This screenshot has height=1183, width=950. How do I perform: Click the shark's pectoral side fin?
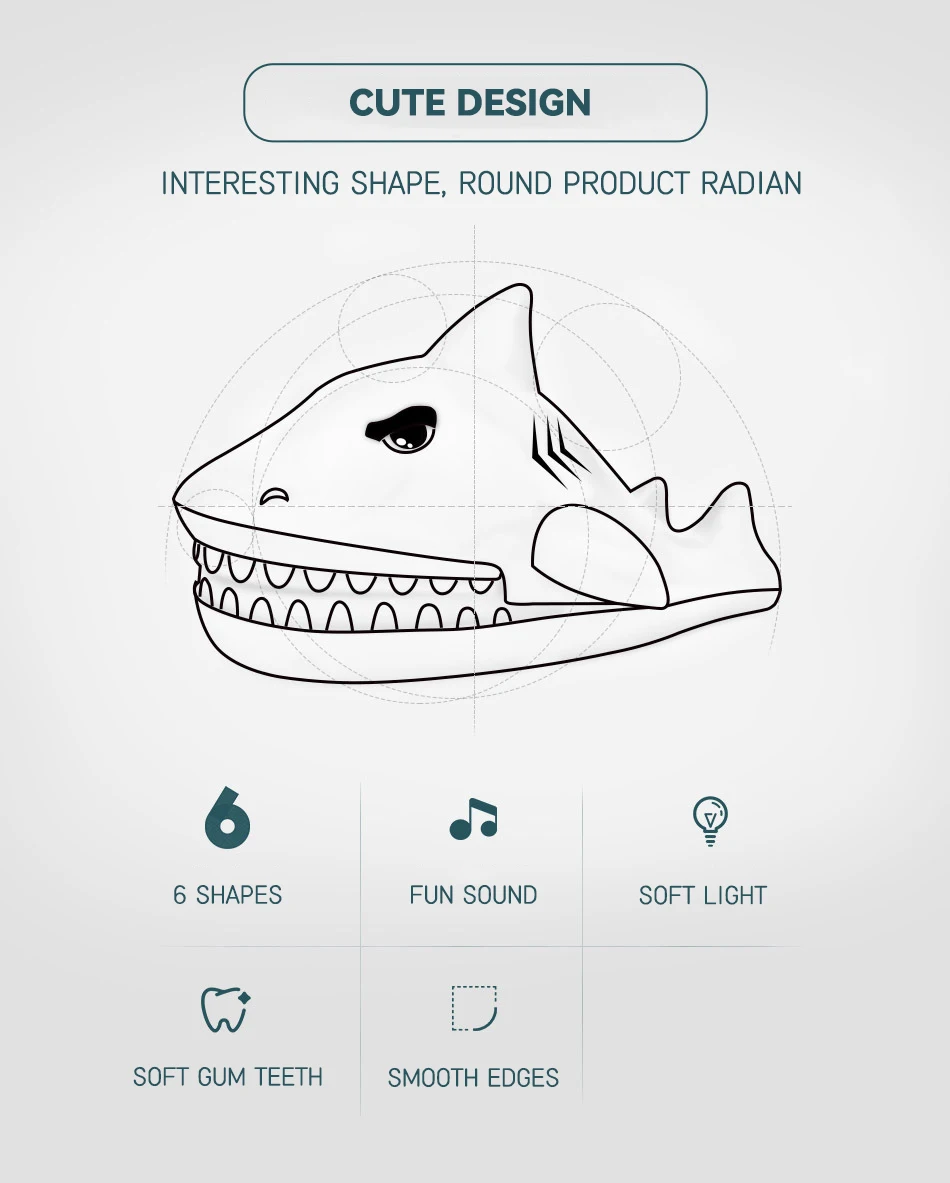598,555
